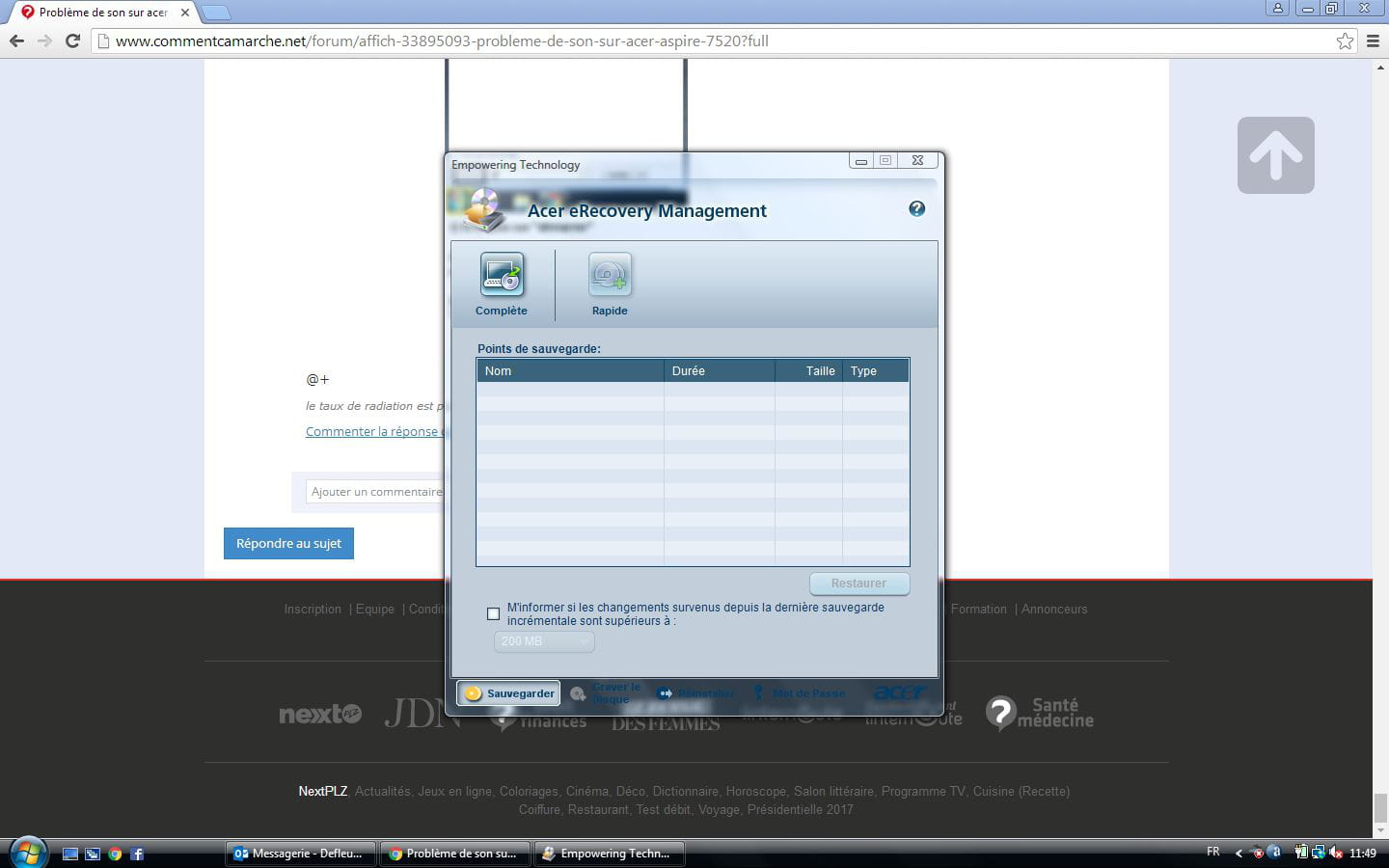
Task: Open the JDN footer logo
Action: tap(422, 714)
